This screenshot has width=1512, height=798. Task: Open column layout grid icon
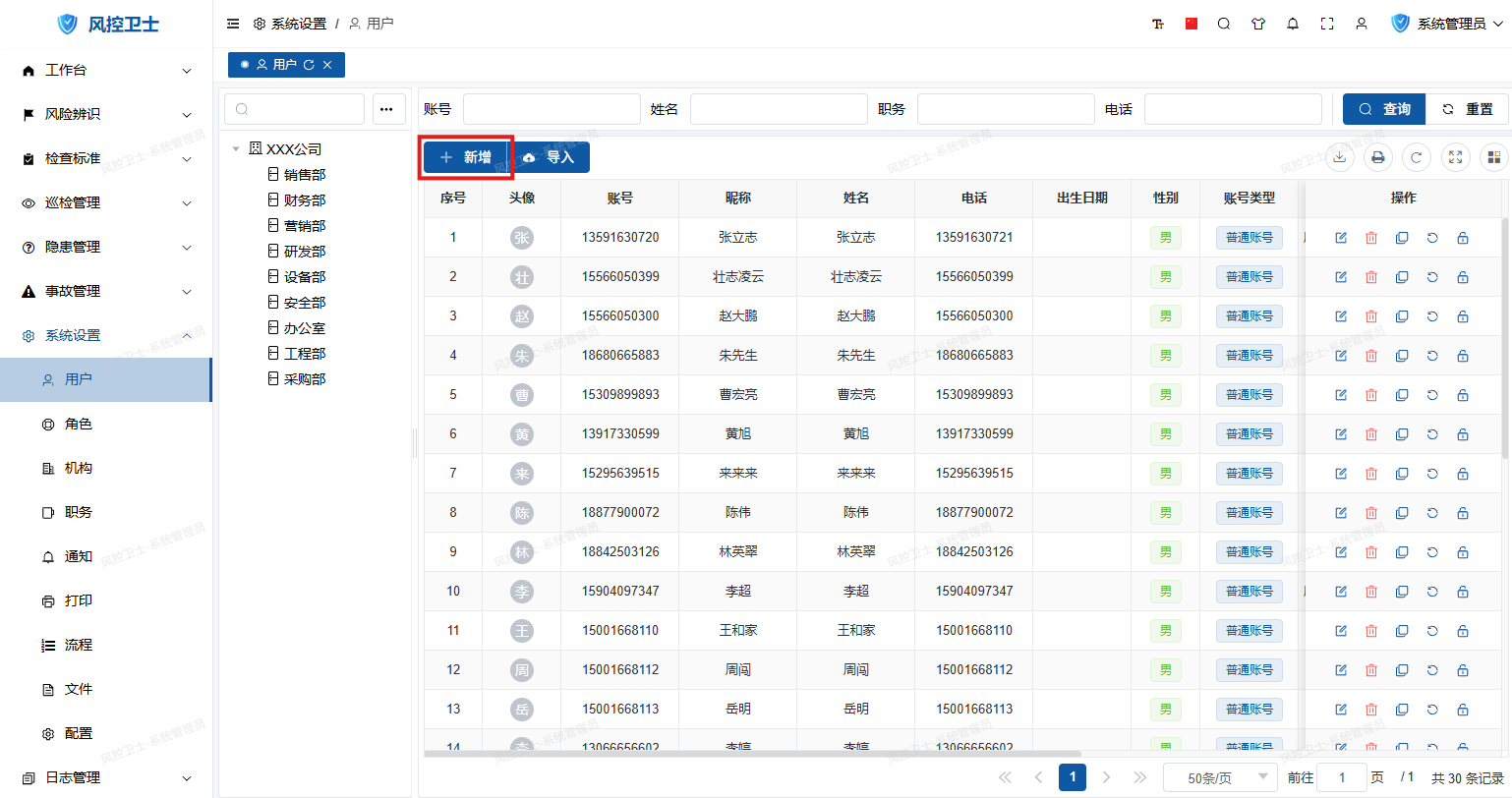point(1493,157)
